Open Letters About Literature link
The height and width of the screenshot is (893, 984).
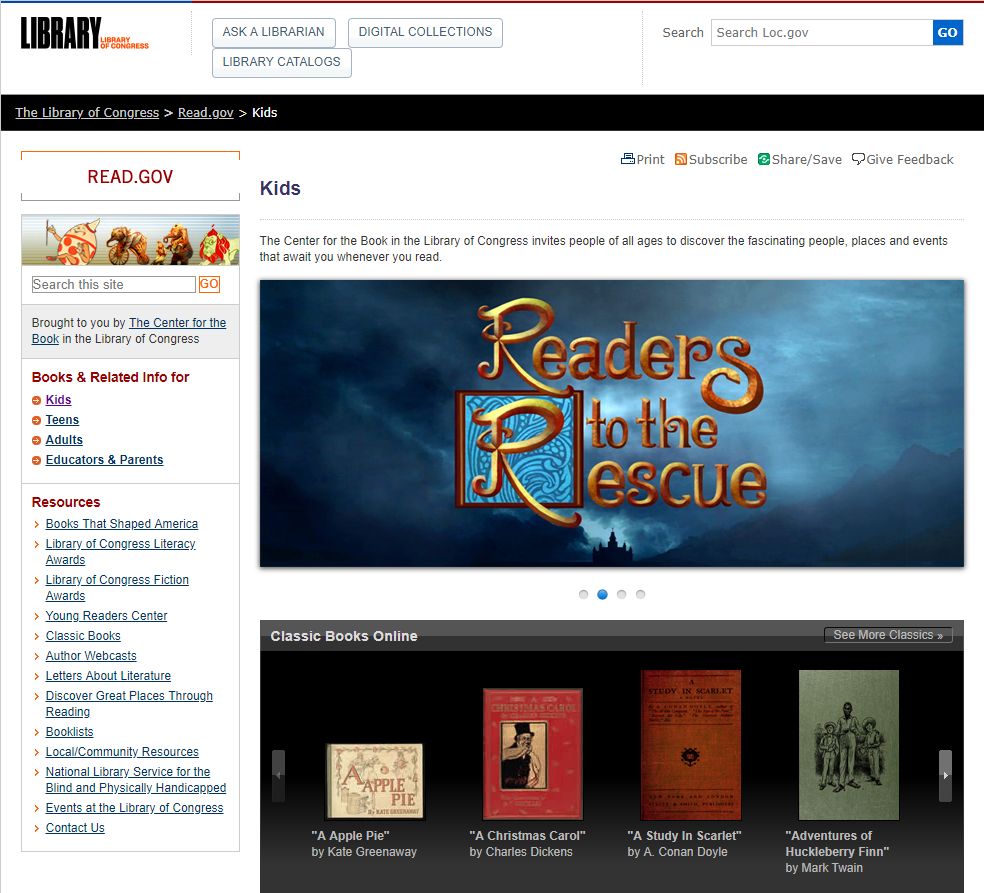[x=108, y=676]
